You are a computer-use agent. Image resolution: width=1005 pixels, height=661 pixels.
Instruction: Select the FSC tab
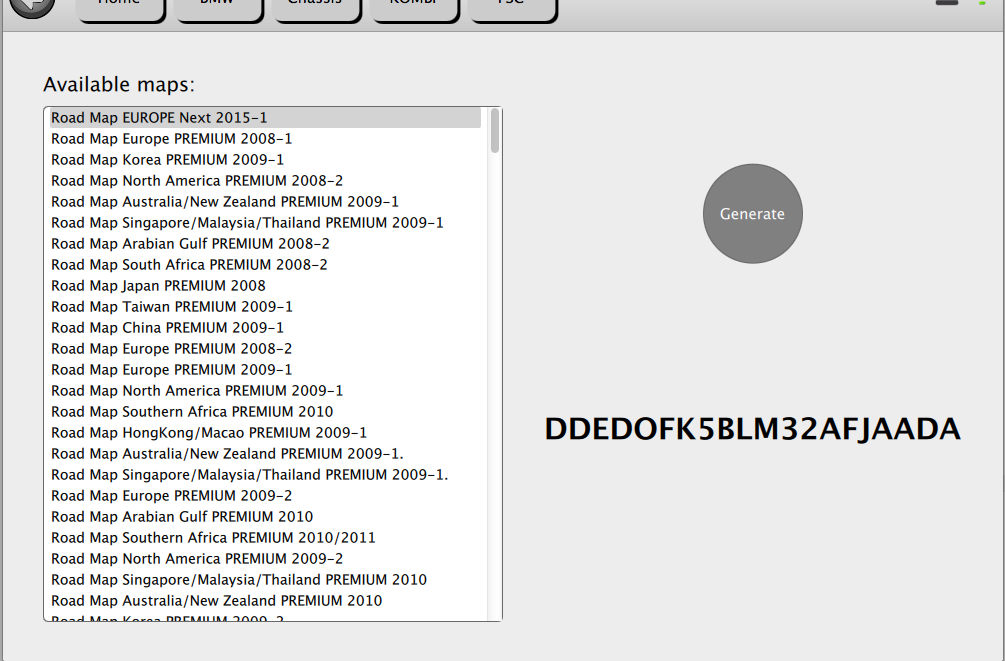coord(511,8)
